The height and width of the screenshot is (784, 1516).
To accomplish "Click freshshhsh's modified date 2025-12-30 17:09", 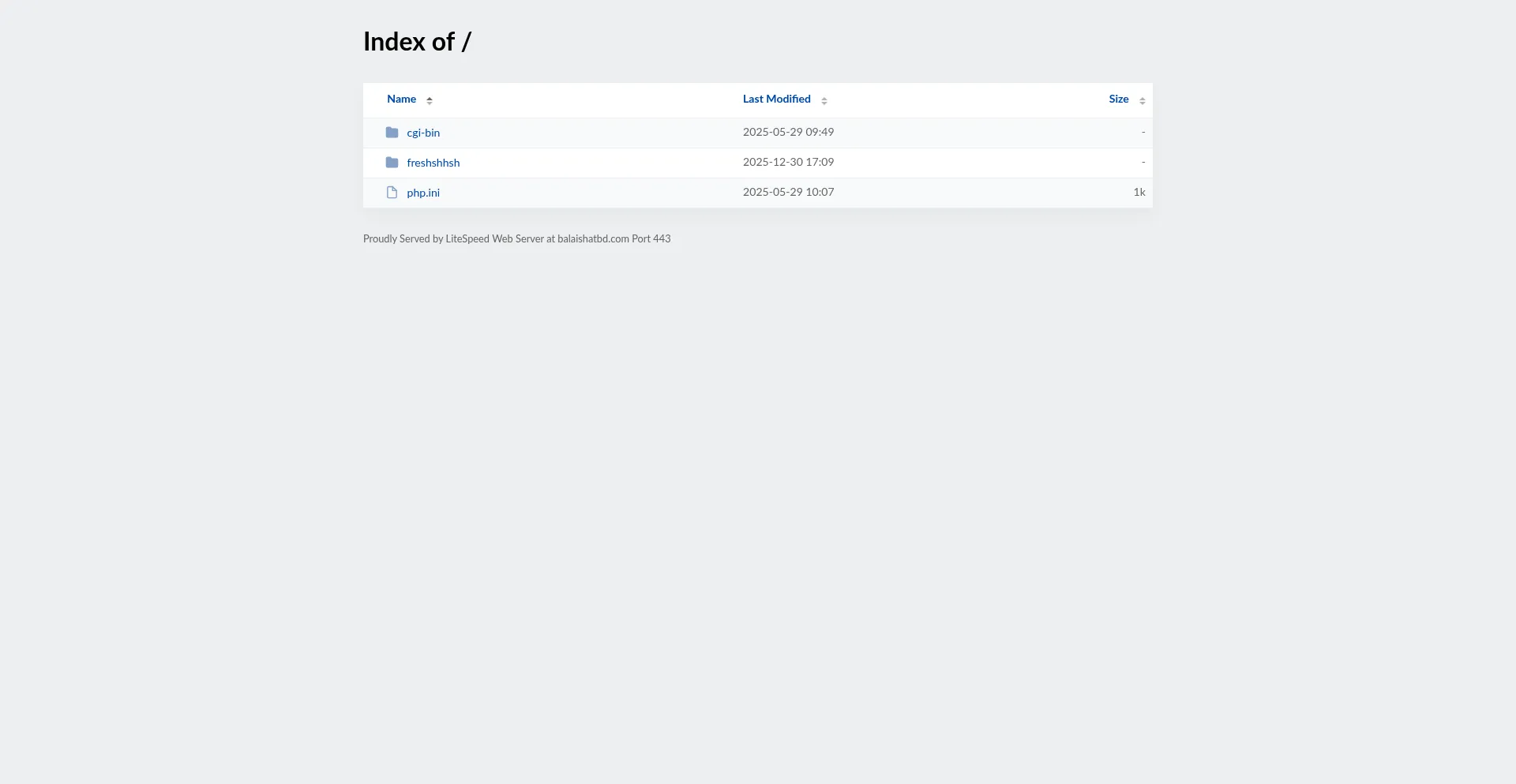I will pyautogui.click(x=788, y=163).
